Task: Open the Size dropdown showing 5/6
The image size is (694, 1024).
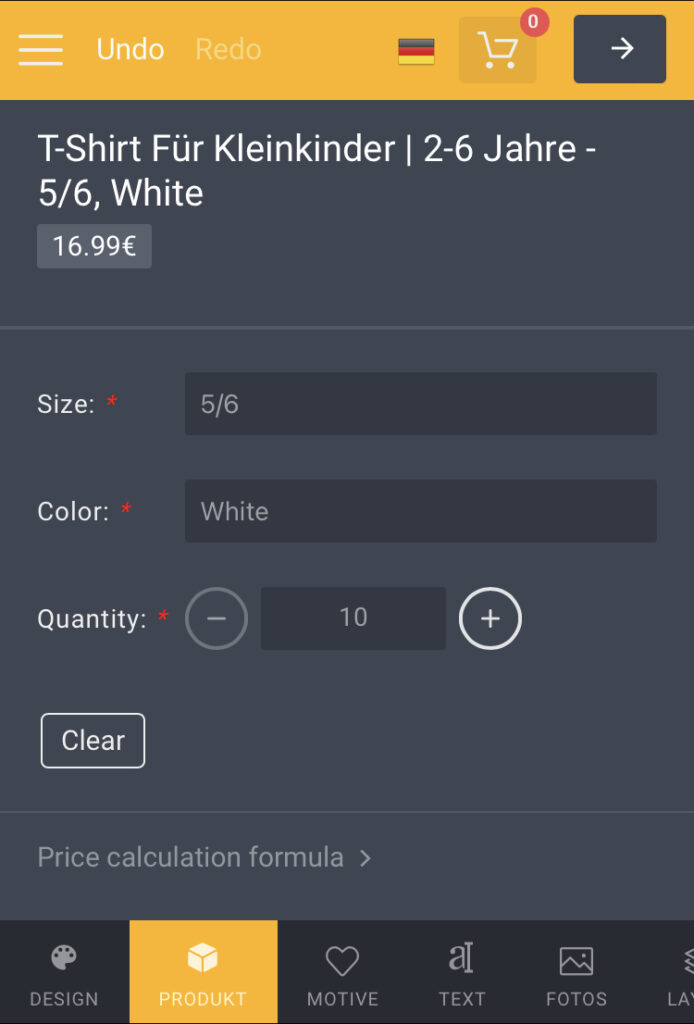Action: point(420,404)
